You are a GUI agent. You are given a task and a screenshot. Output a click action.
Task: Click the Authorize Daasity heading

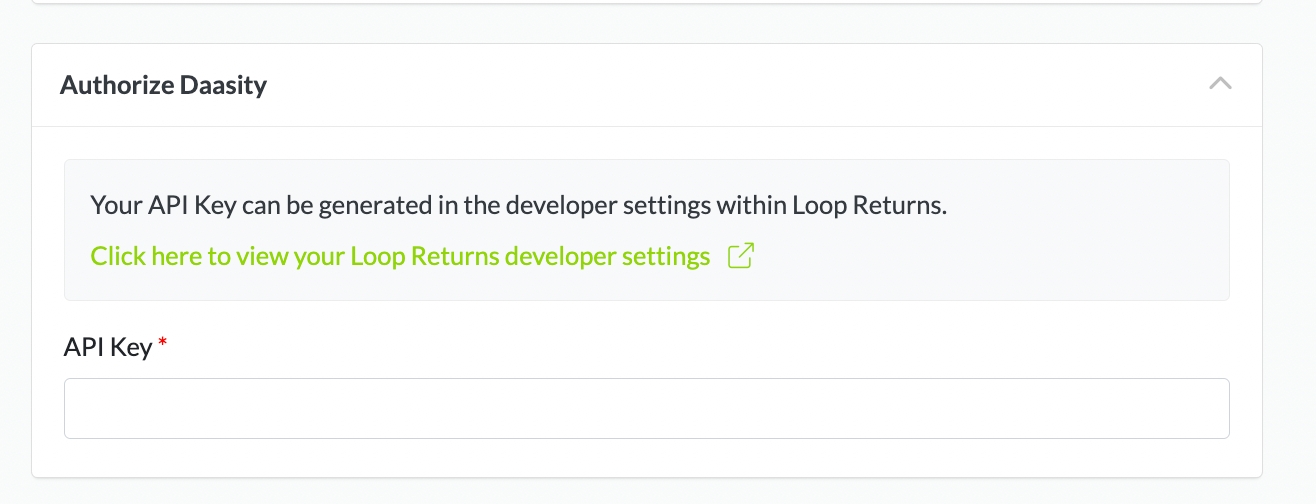163,85
